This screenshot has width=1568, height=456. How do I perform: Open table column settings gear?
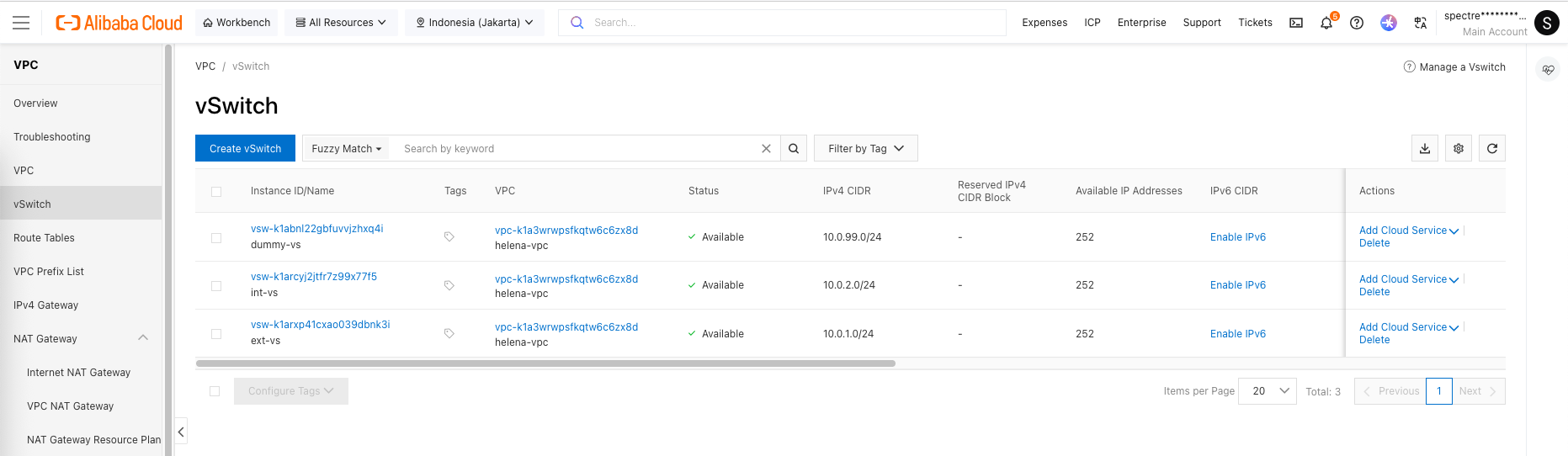click(x=1459, y=148)
